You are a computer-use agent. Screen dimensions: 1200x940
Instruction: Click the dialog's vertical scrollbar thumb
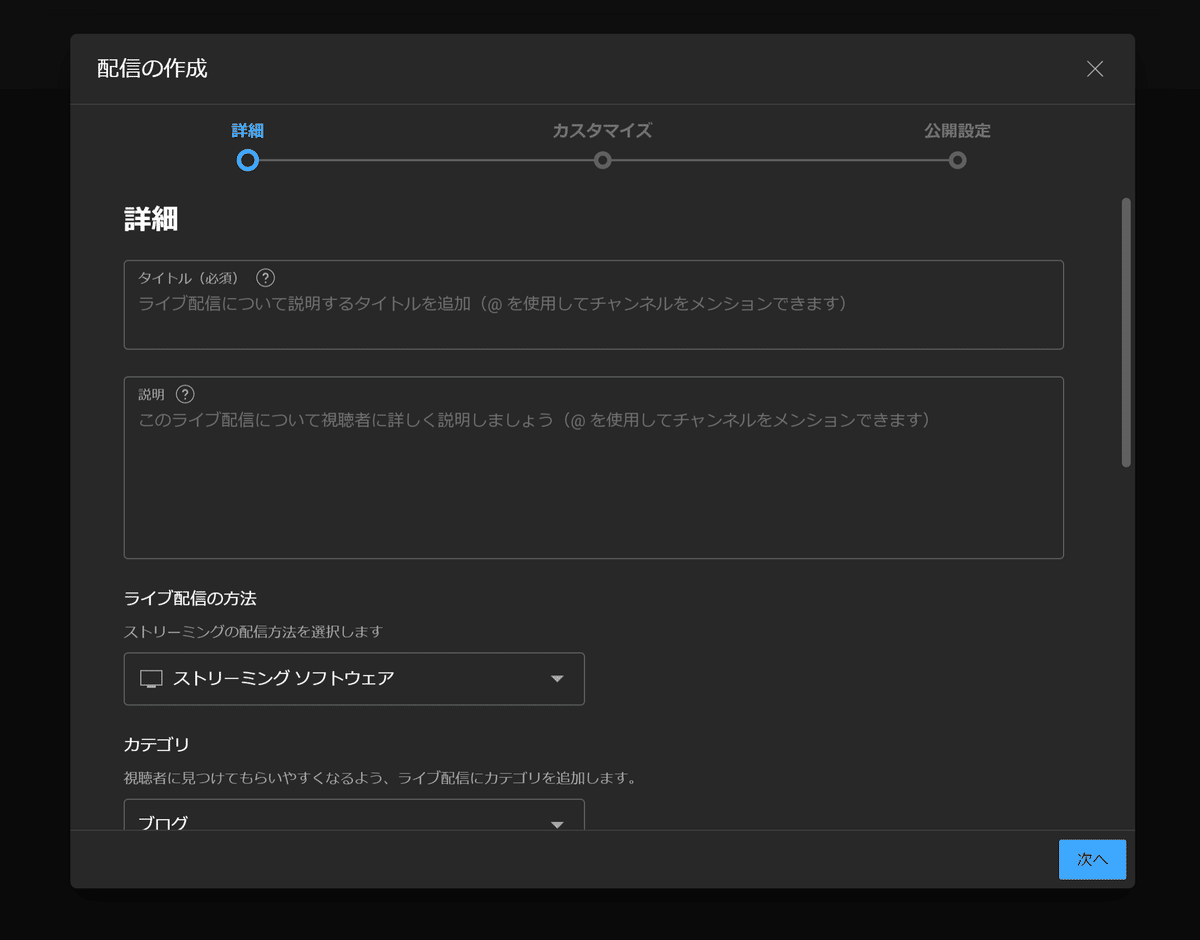point(1126,332)
